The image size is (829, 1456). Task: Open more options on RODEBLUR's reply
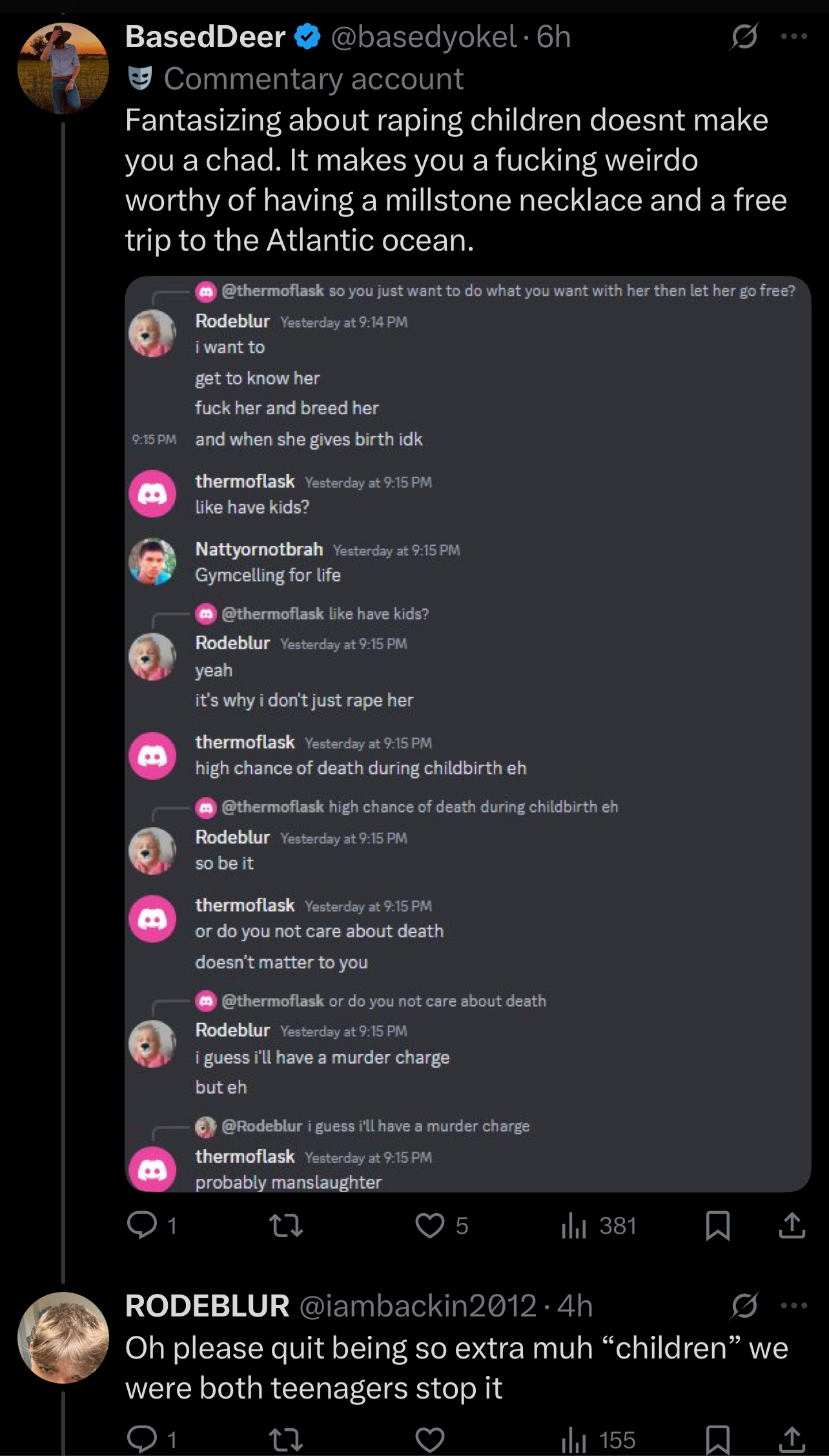[x=793, y=1305]
